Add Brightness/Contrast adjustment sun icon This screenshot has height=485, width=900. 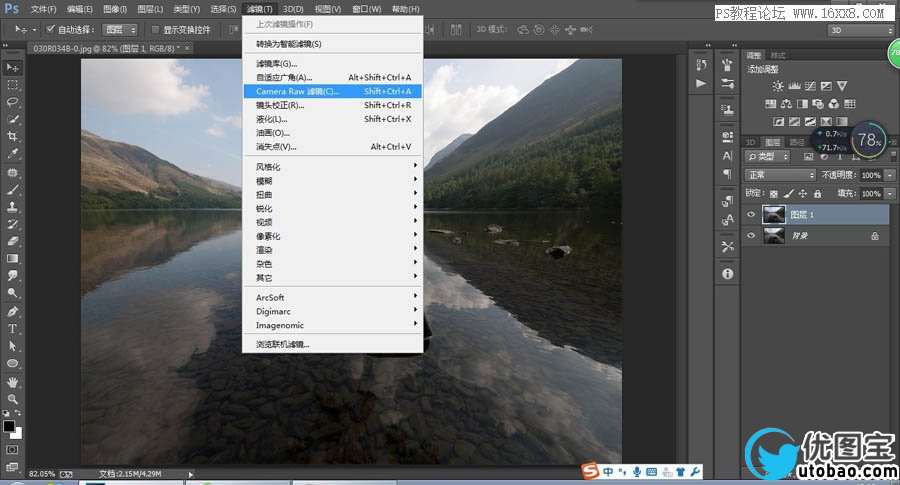tap(778, 86)
